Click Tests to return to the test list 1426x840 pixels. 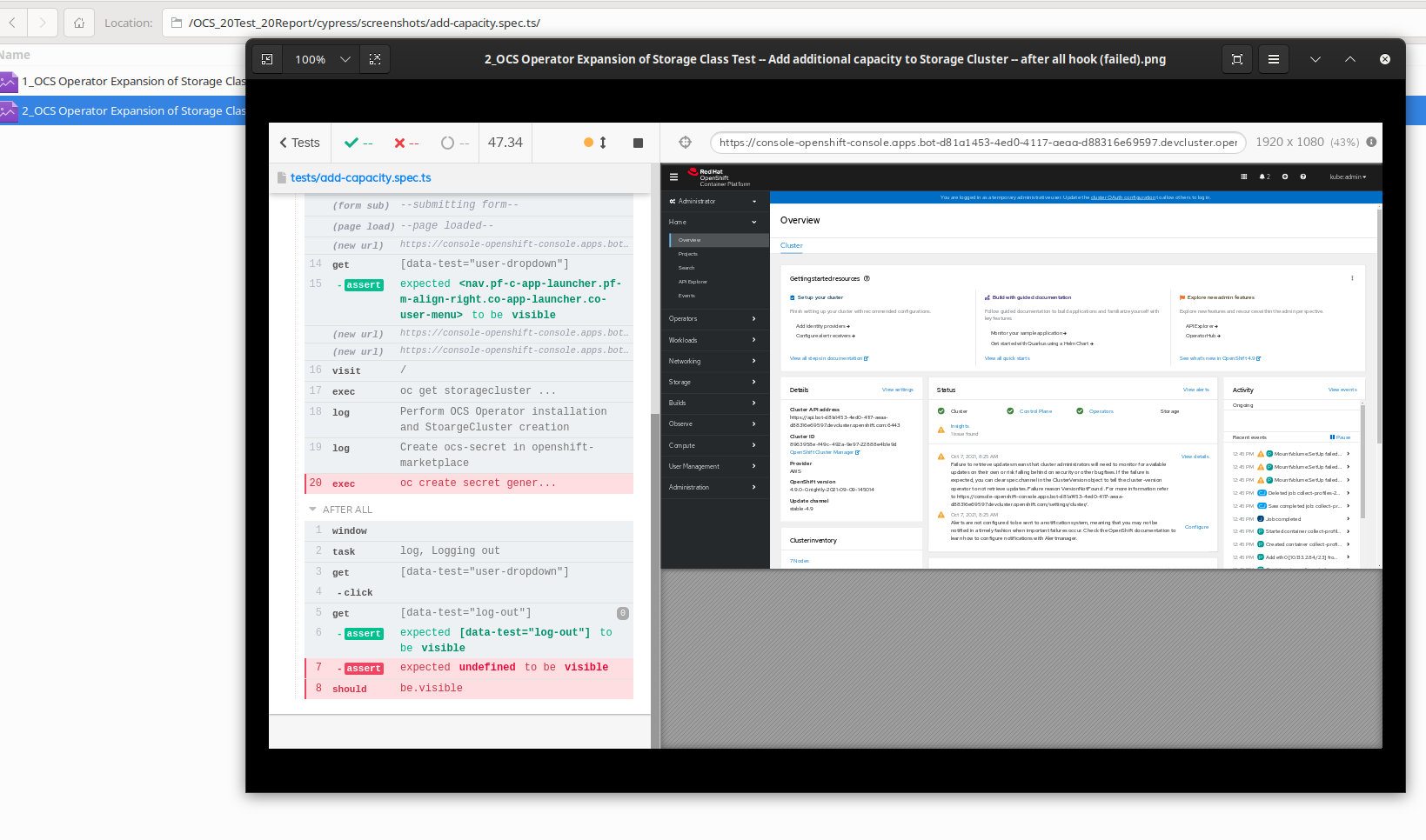point(299,142)
